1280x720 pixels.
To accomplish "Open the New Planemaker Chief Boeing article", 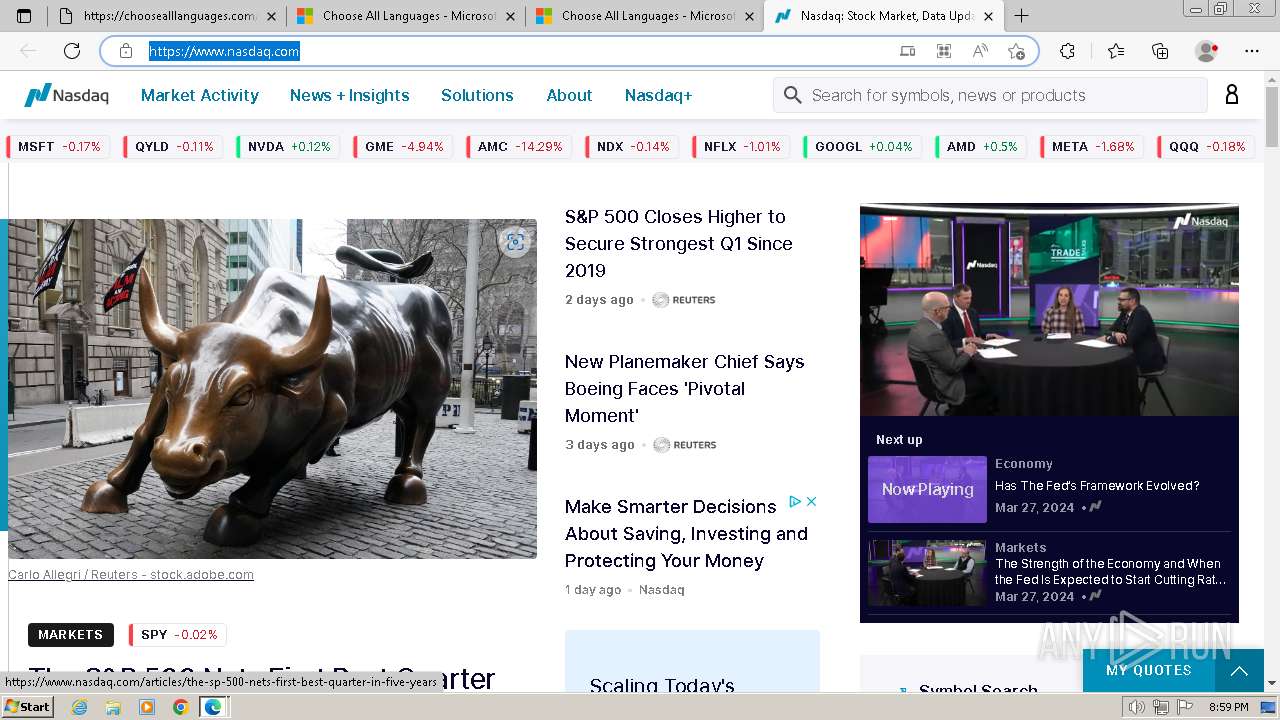I will pos(685,388).
